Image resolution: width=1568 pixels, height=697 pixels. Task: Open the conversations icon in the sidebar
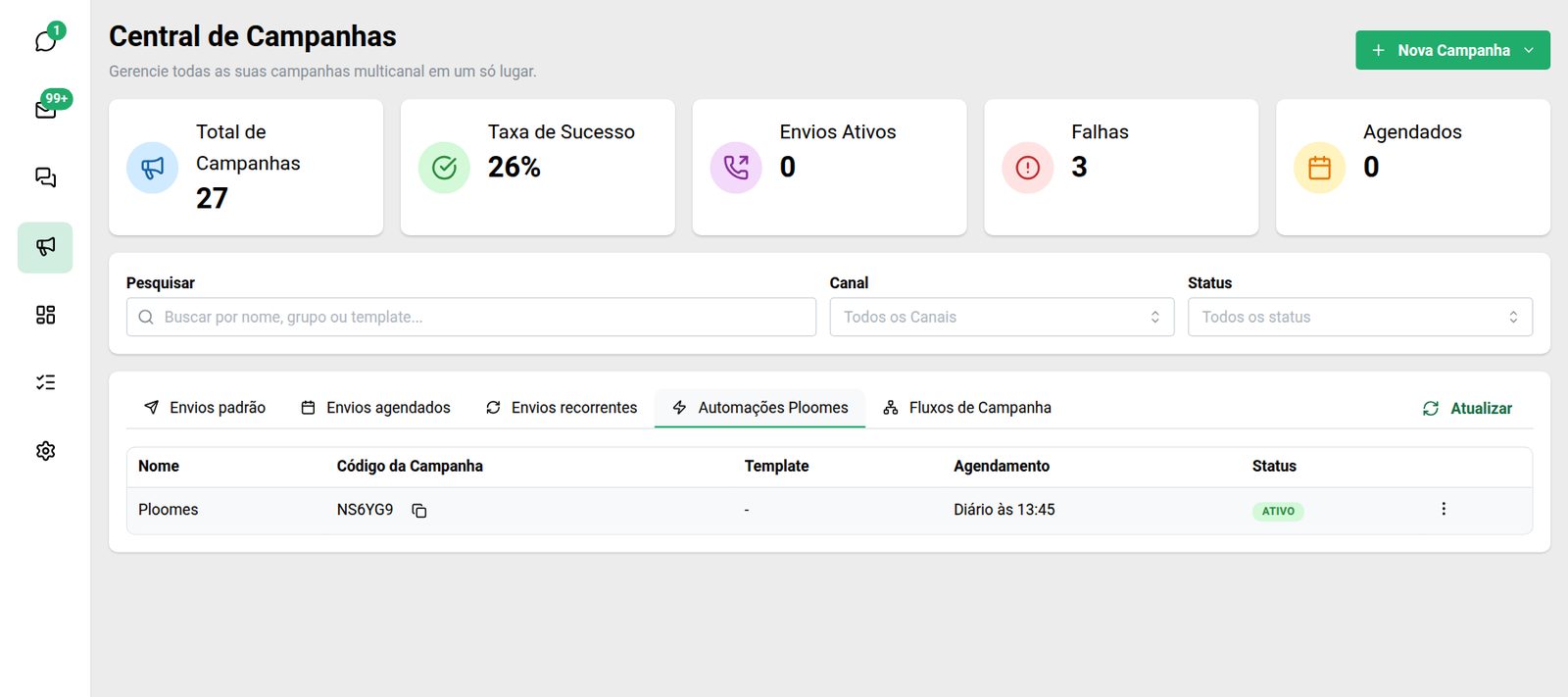tap(45, 177)
